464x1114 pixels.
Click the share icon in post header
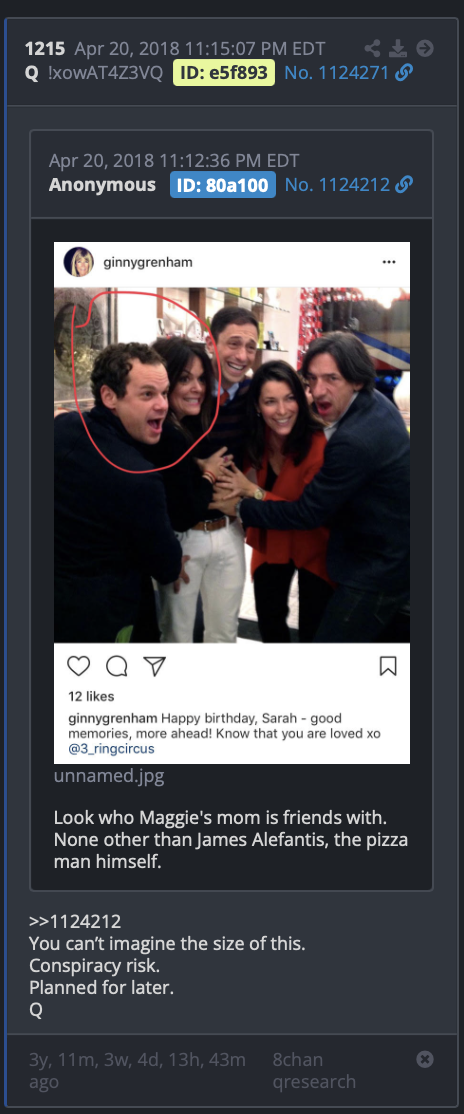tap(372, 48)
